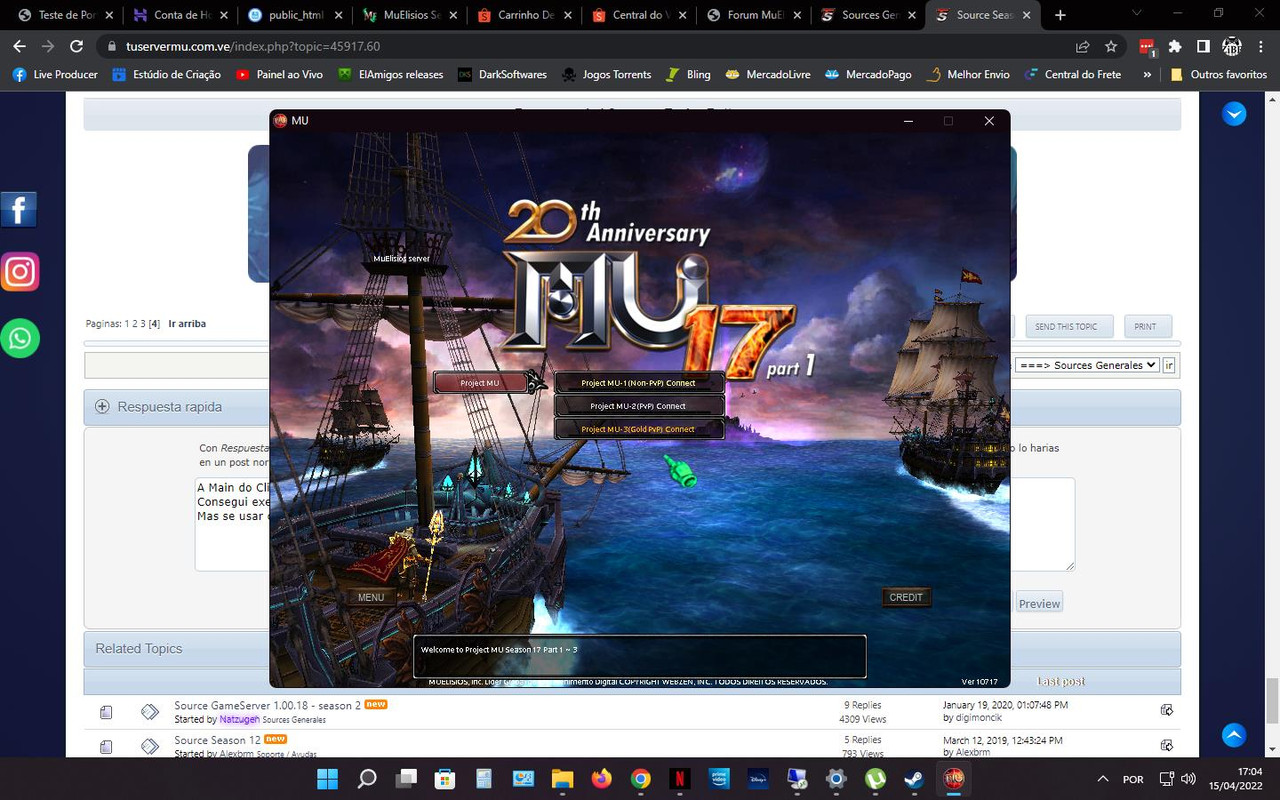Switch to Carrinho De browser tab
Screen dimensions: 1280x800
tap(525, 15)
